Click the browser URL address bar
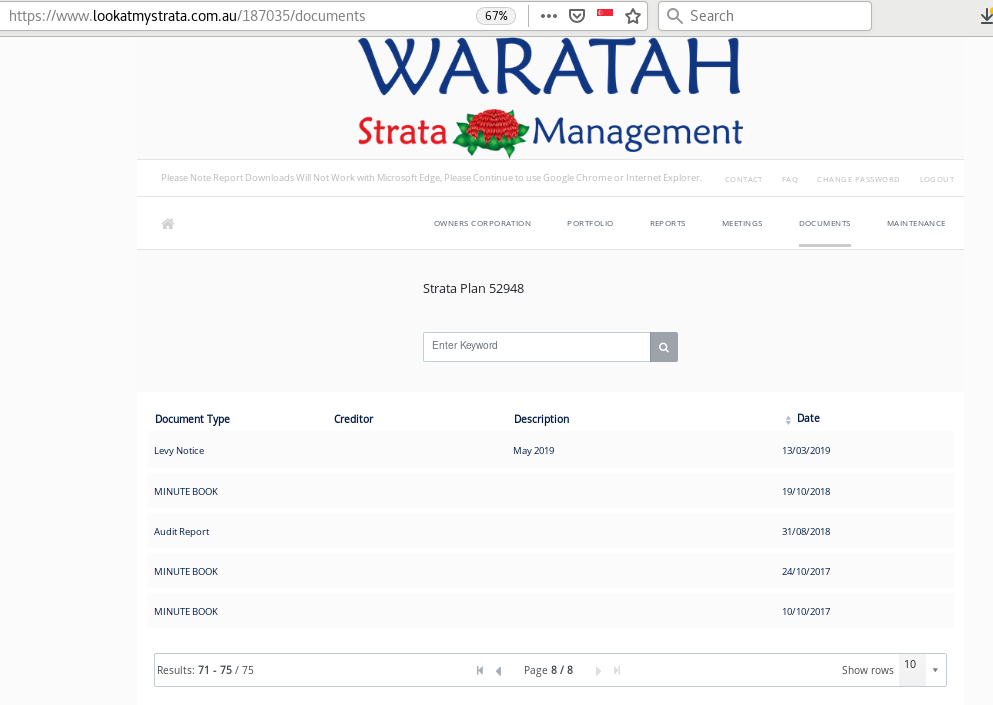Screen dimensions: 993x705 [x=241, y=16]
